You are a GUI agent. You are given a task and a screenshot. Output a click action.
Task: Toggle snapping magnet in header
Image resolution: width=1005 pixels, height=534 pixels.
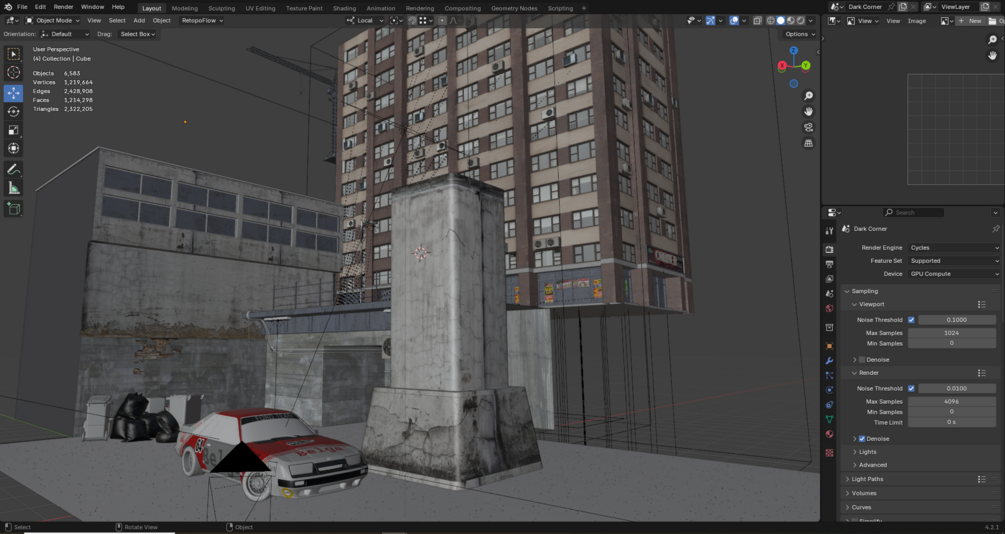pos(413,21)
